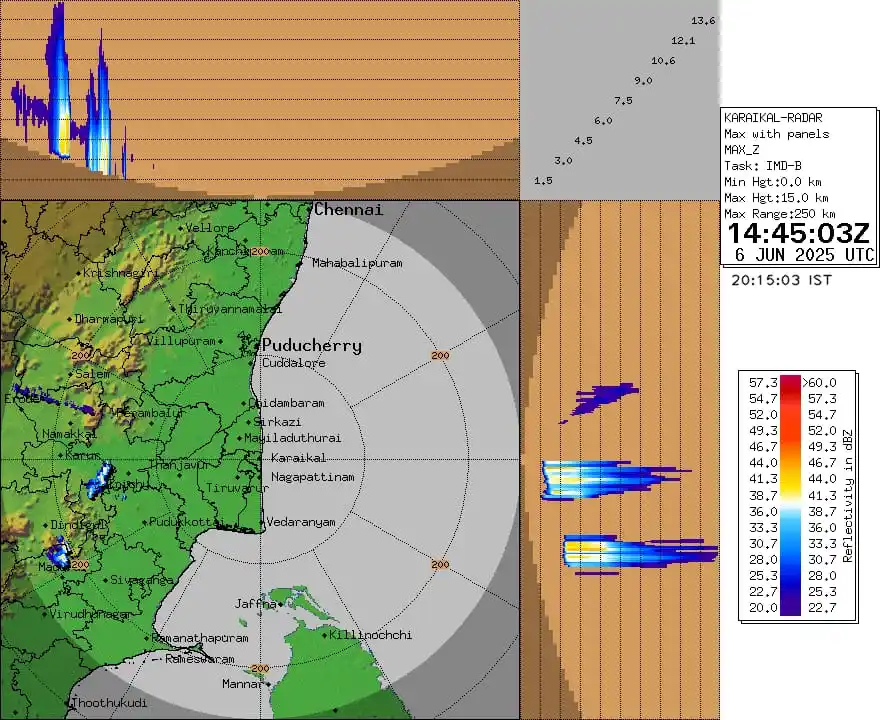
Task: Select the Vedaranyam label
Action: point(301,522)
